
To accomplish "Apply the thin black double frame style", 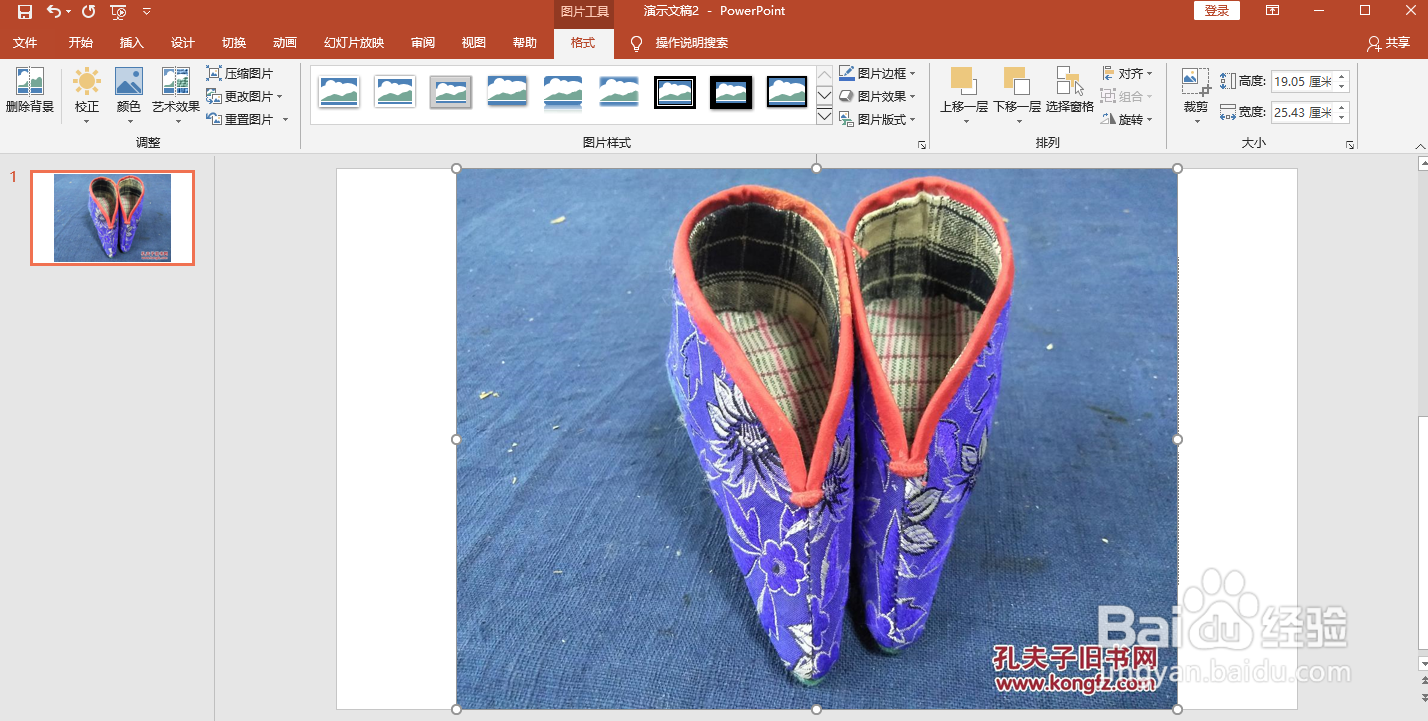I will point(675,92).
